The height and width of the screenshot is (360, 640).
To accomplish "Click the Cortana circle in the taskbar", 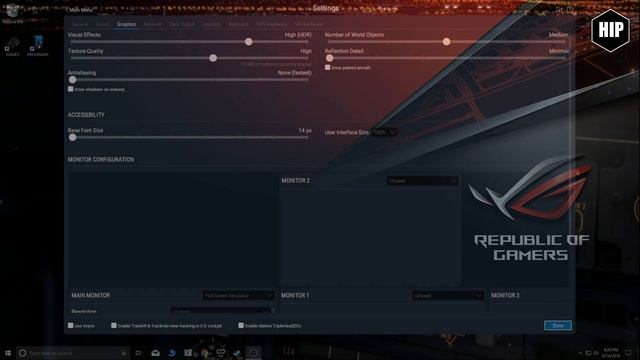I will click(22, 353).
